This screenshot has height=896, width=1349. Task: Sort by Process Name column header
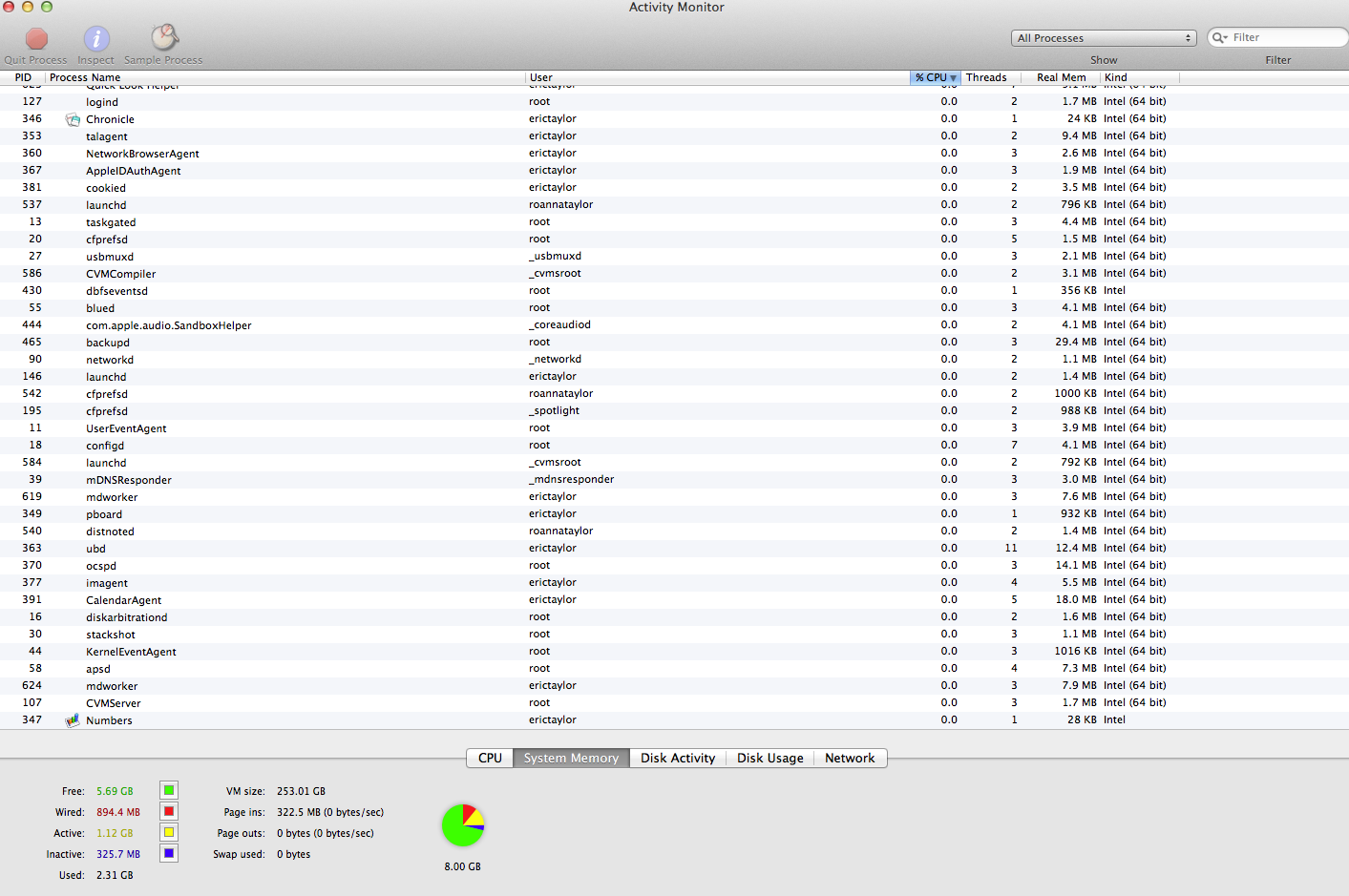285,77
